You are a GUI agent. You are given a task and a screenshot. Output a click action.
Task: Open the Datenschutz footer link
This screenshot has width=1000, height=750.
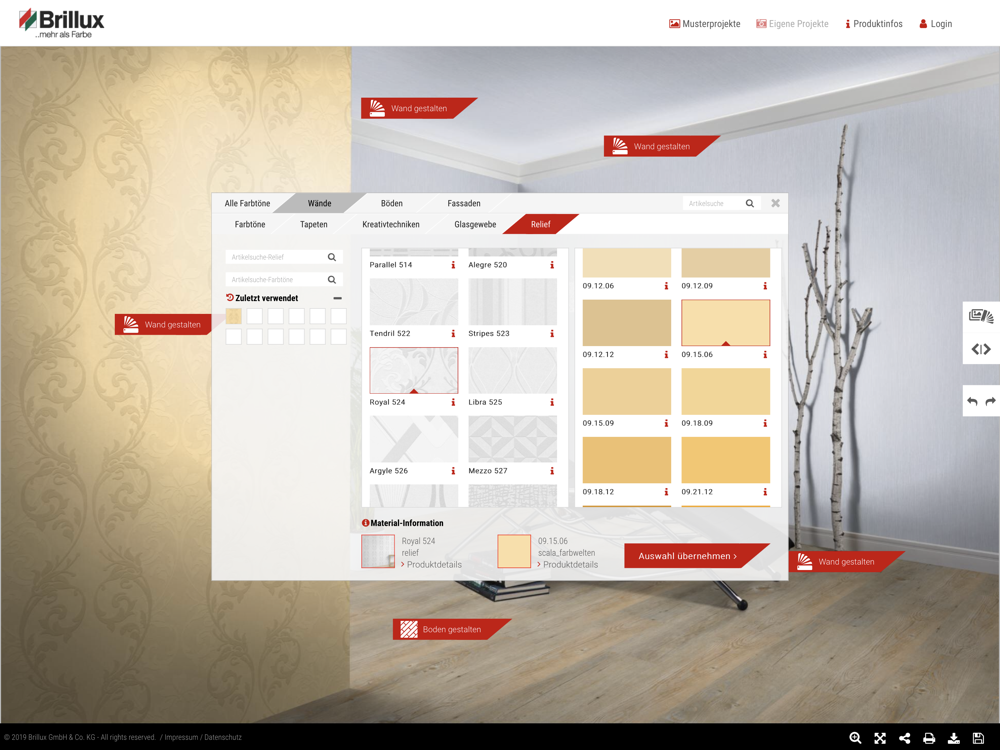pyautogui.click(x=223, y=737)
